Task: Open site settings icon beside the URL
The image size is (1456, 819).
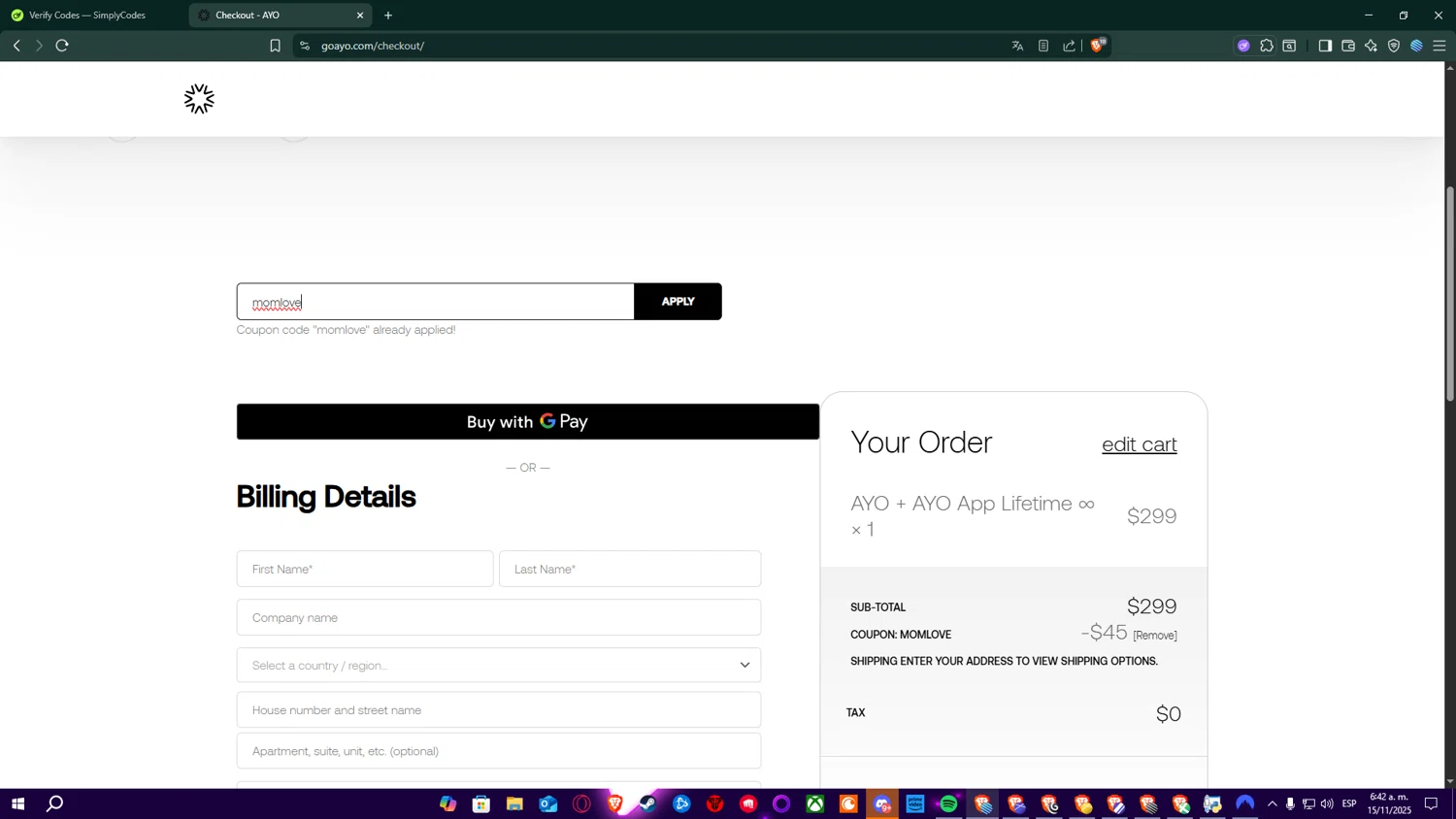Action: point(305,46)
